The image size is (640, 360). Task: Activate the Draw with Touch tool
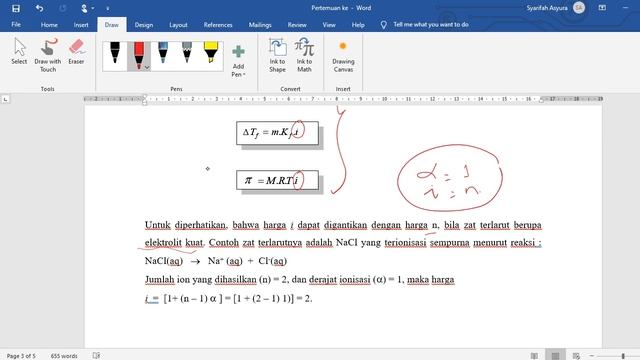(x=48, y=55)
